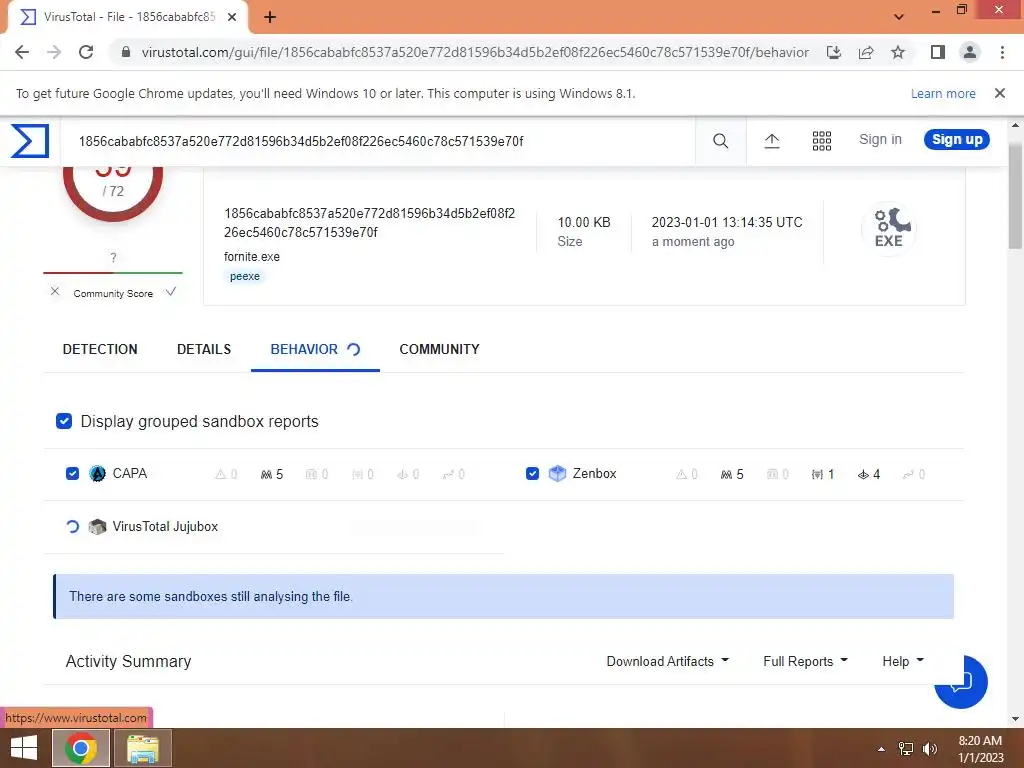
Task: Toggle the Chrome side panel icon
Action: (938, 52)
